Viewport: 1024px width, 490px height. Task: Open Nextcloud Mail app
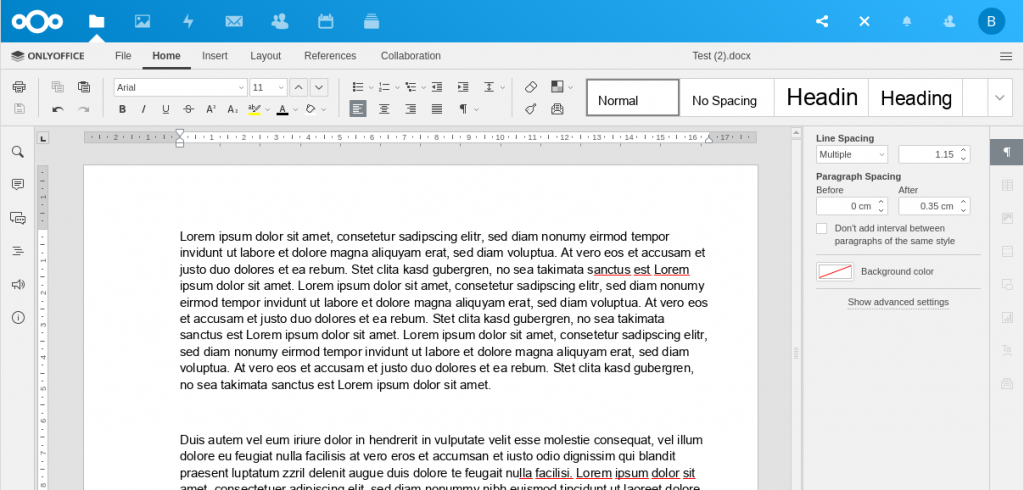[x=234, y=21]
